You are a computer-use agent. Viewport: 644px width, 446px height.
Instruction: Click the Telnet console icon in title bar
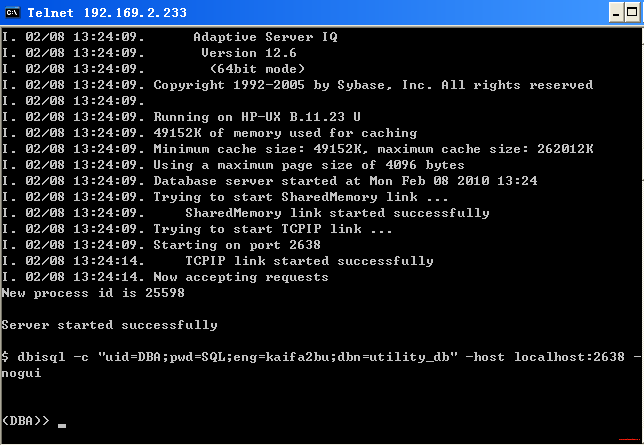click(12, 12)
